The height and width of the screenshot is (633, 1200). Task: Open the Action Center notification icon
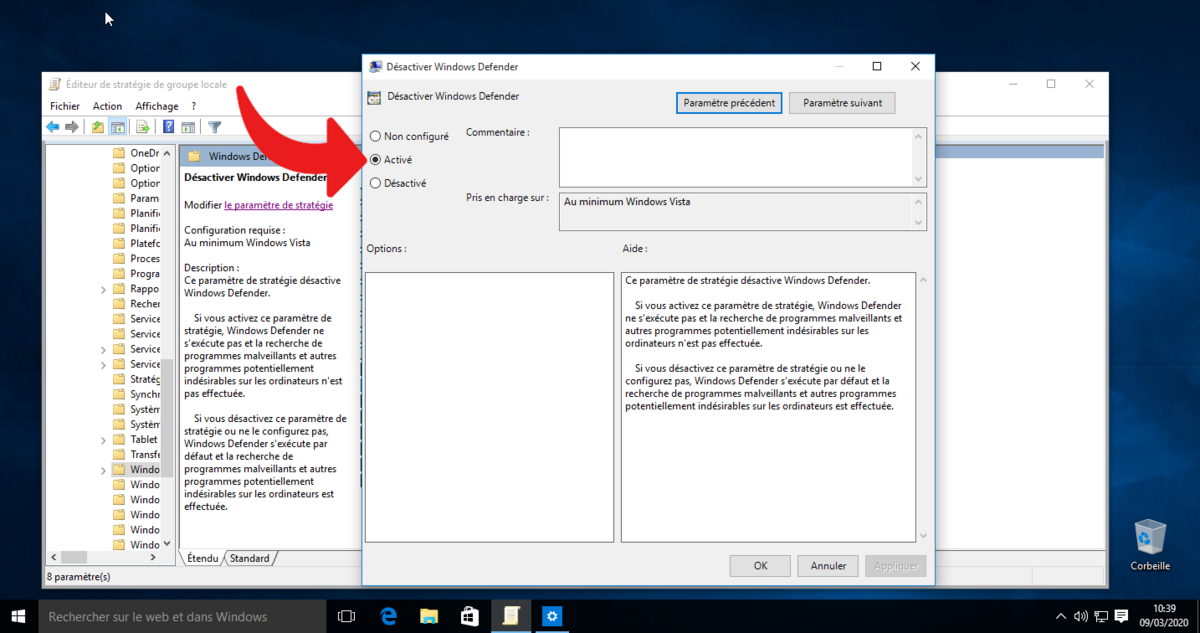click(x=1121, y=616)
